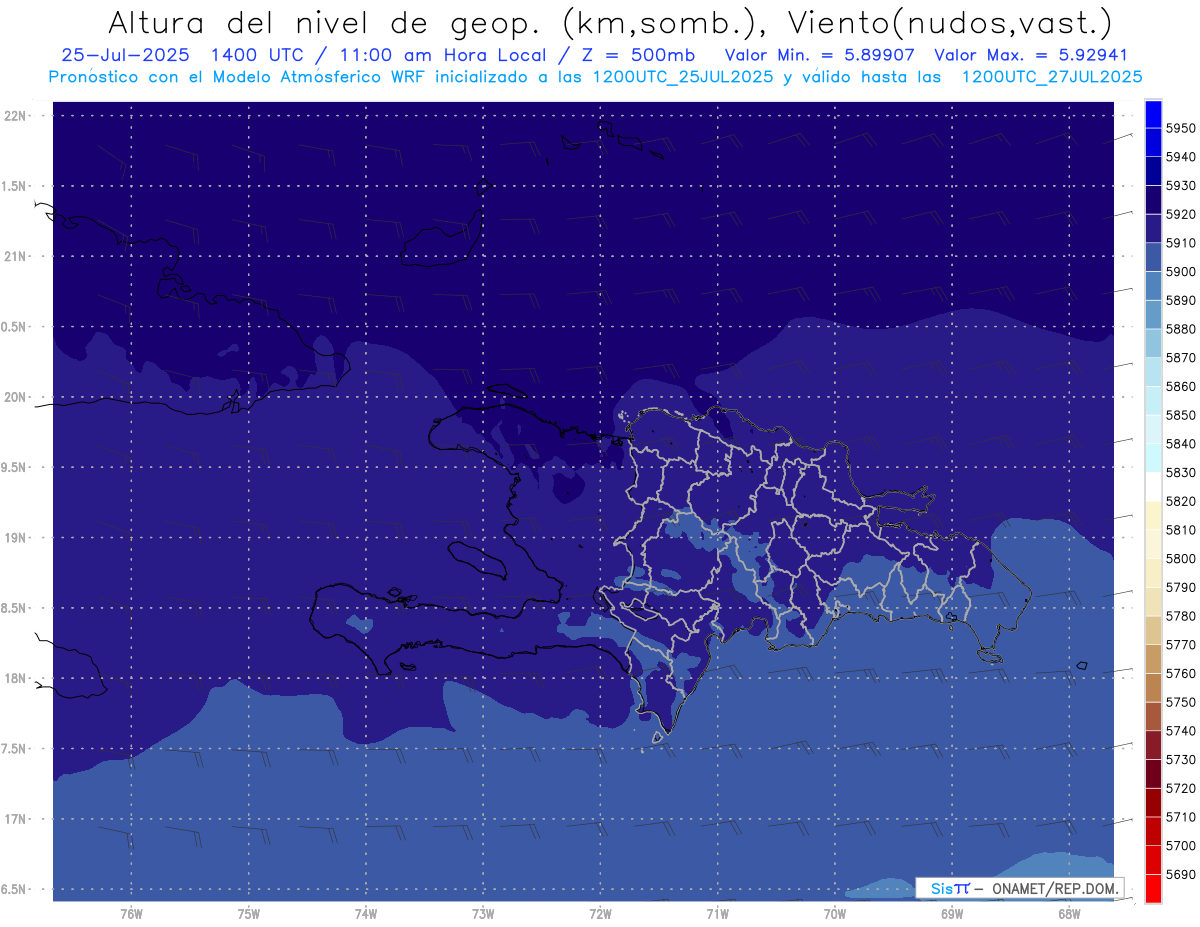Pick the legend color between 5860 and 5870

pos(1153,372)
